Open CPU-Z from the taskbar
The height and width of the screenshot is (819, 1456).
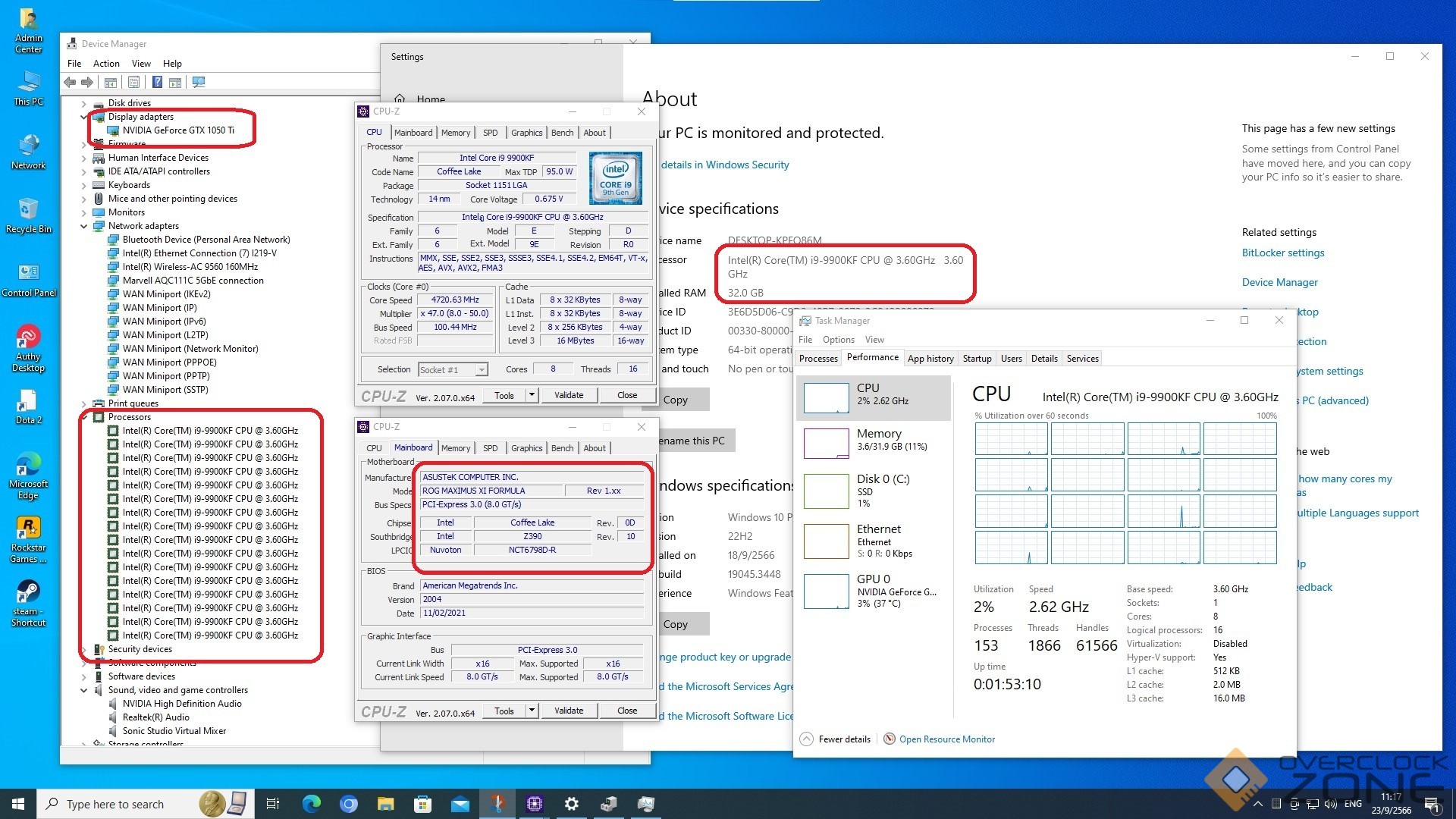click(x=535, y=804)
